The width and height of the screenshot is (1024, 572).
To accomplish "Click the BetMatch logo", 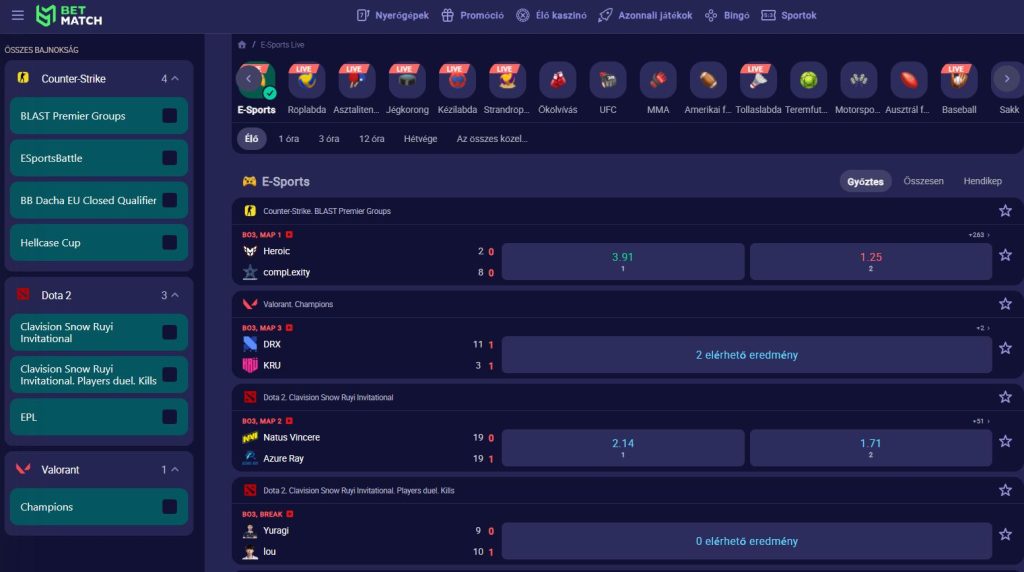I will coord(69,15).
